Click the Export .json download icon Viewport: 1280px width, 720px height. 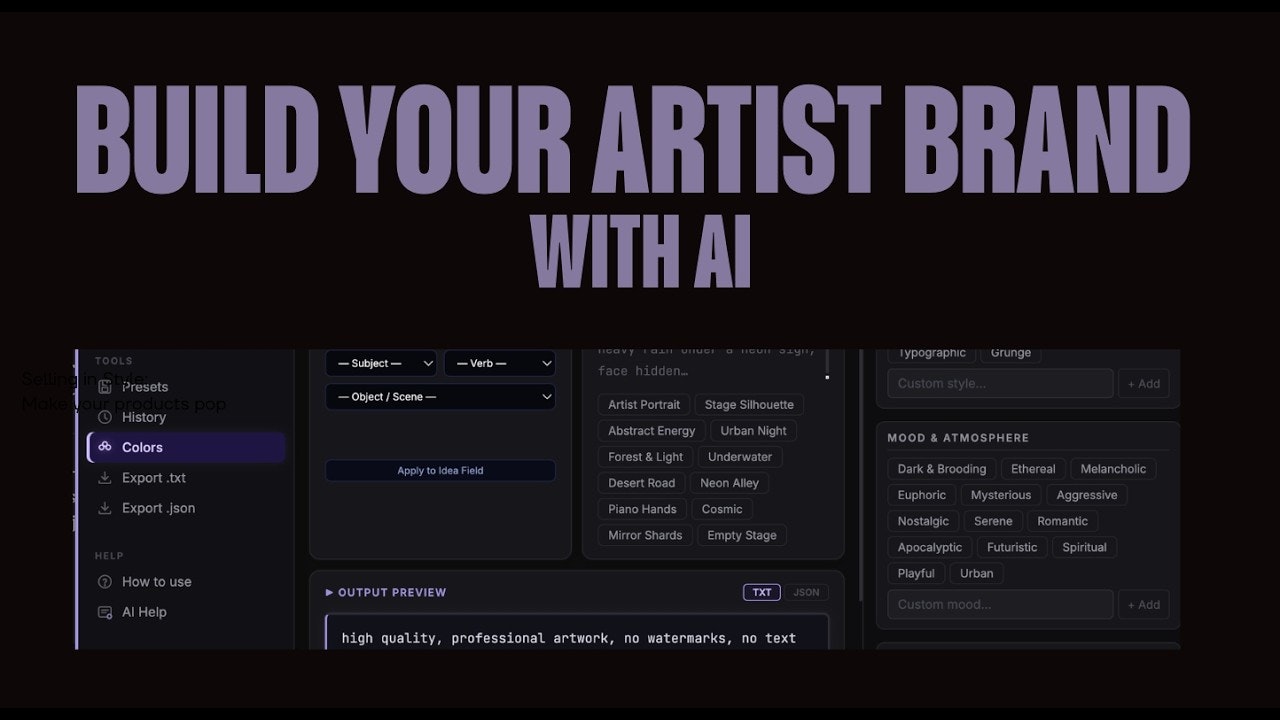tap(106, 508)
